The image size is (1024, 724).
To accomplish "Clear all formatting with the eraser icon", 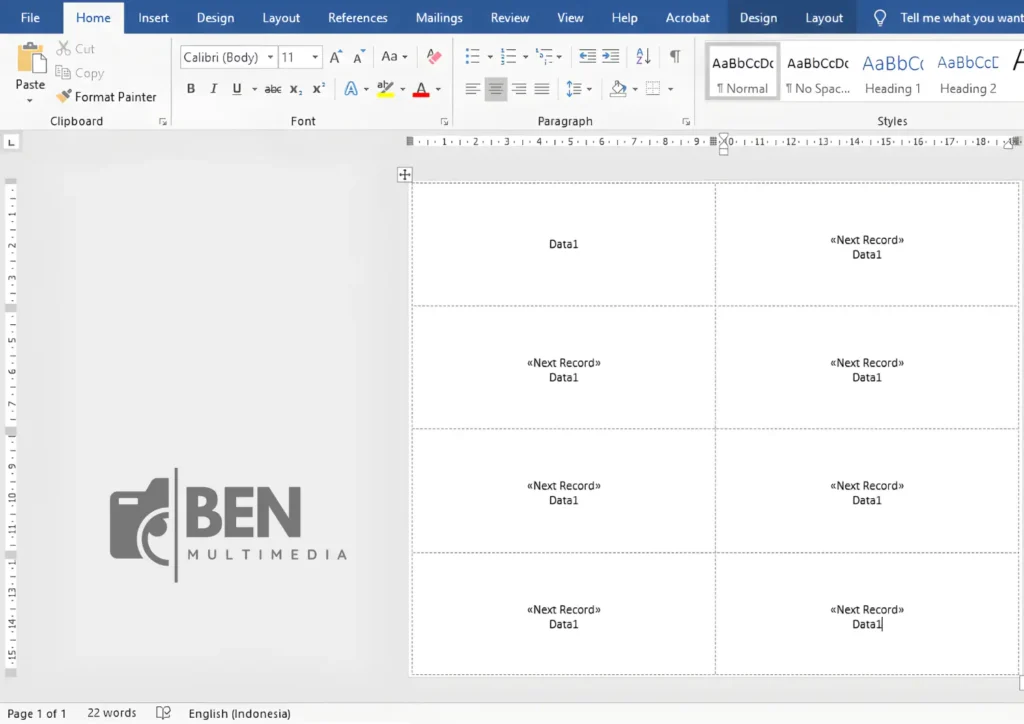I will click(432, 57).
